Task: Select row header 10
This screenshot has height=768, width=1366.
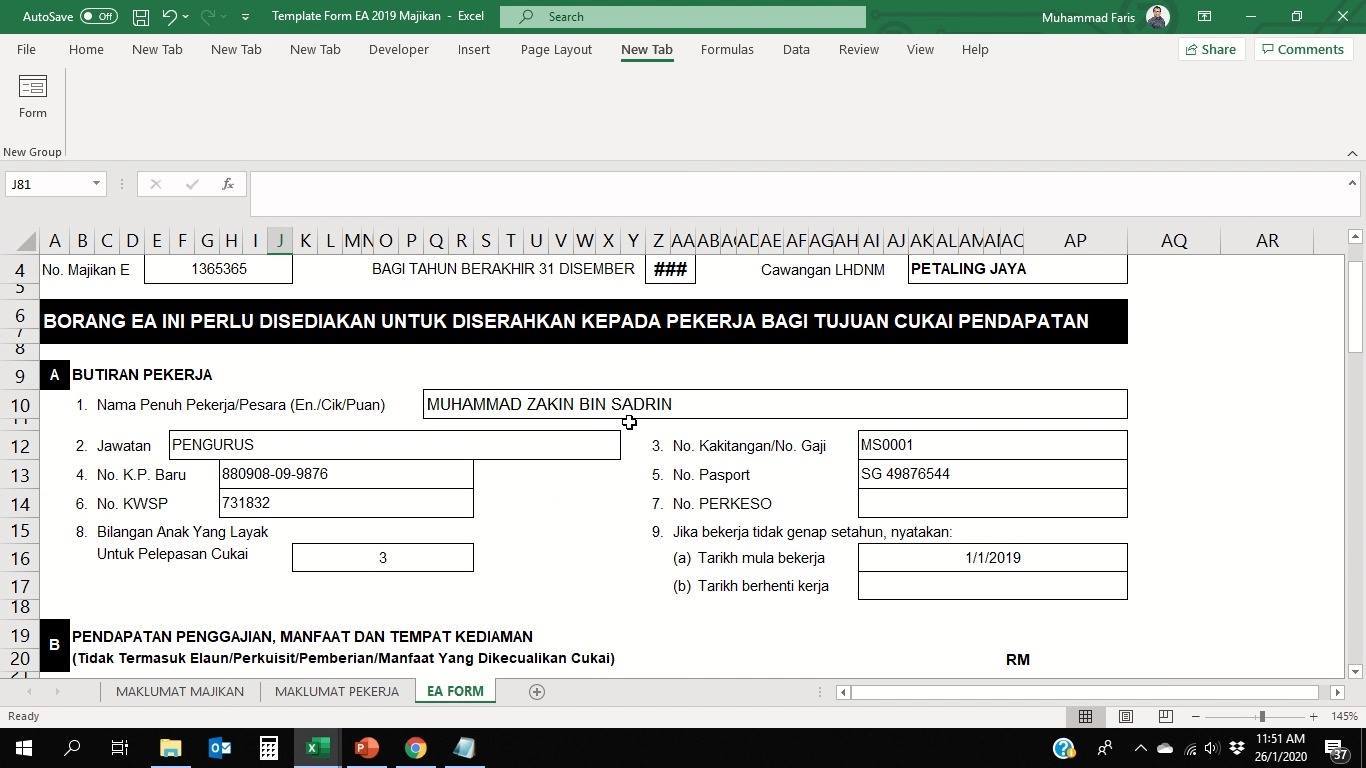Action: click(x=20, y=405)
